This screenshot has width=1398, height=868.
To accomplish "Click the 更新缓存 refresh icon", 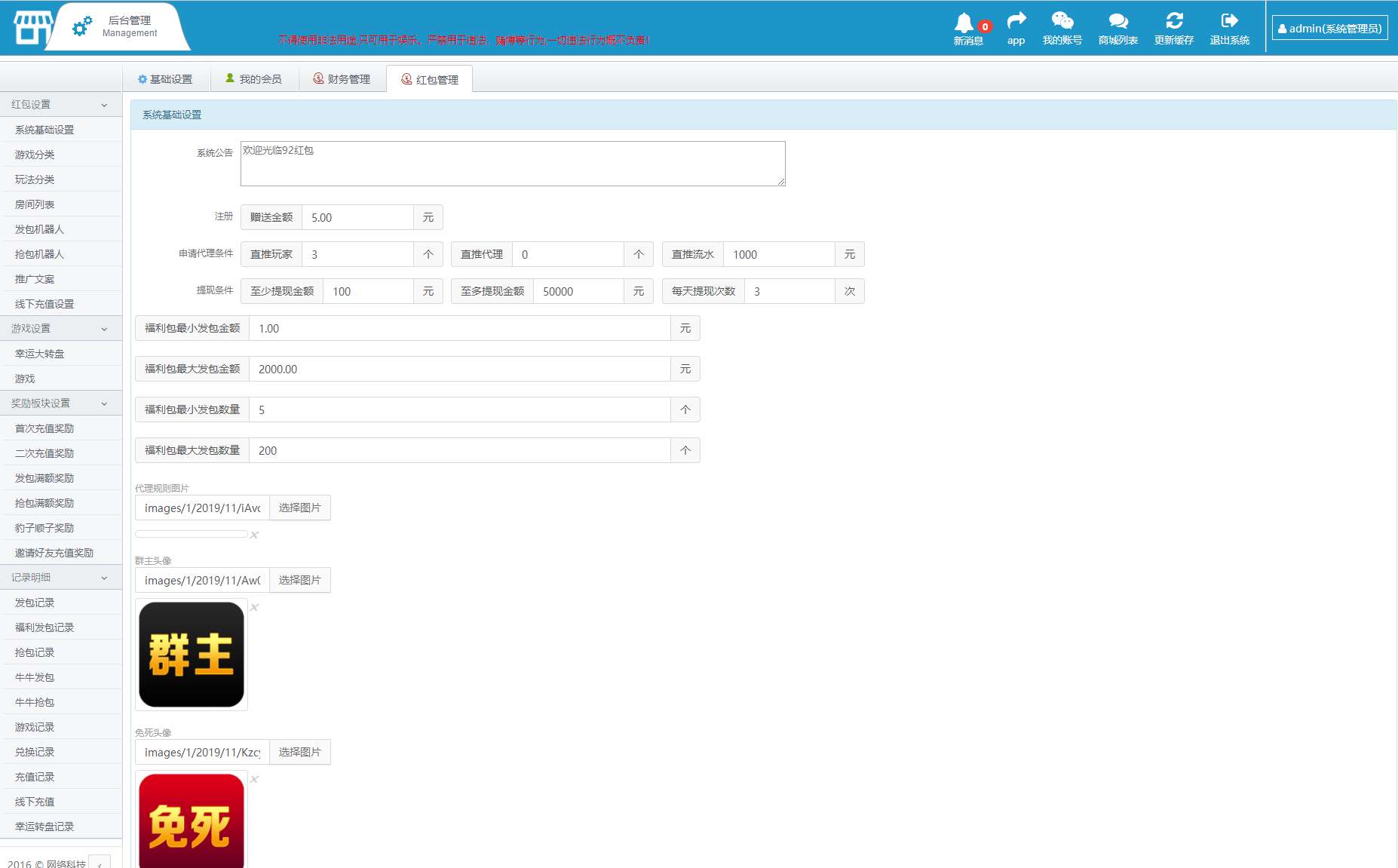I will click(x=1174, y=20).
